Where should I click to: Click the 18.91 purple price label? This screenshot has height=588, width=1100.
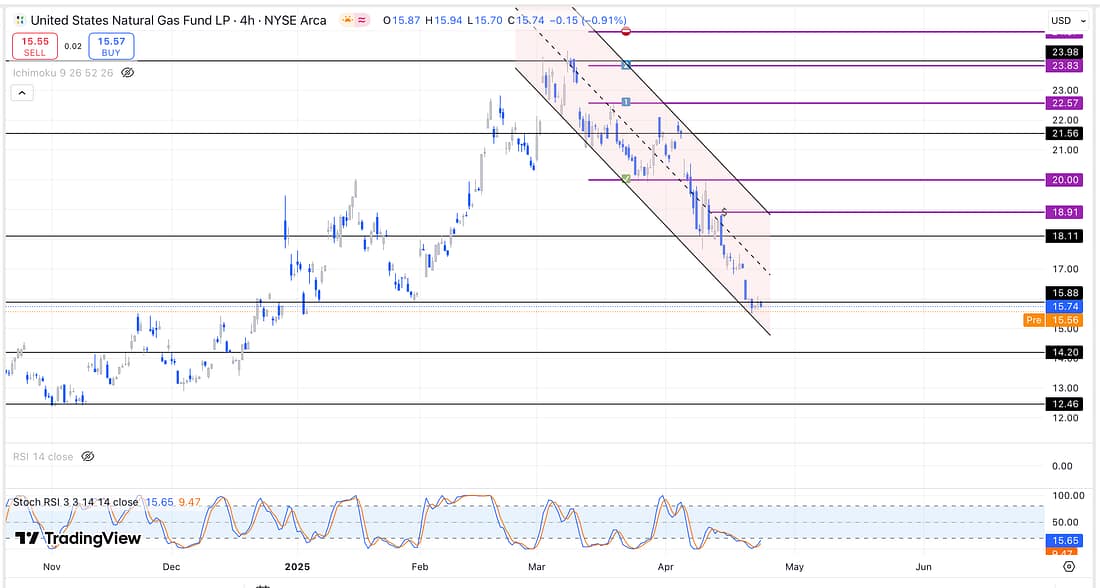[x=1061, y=213]
